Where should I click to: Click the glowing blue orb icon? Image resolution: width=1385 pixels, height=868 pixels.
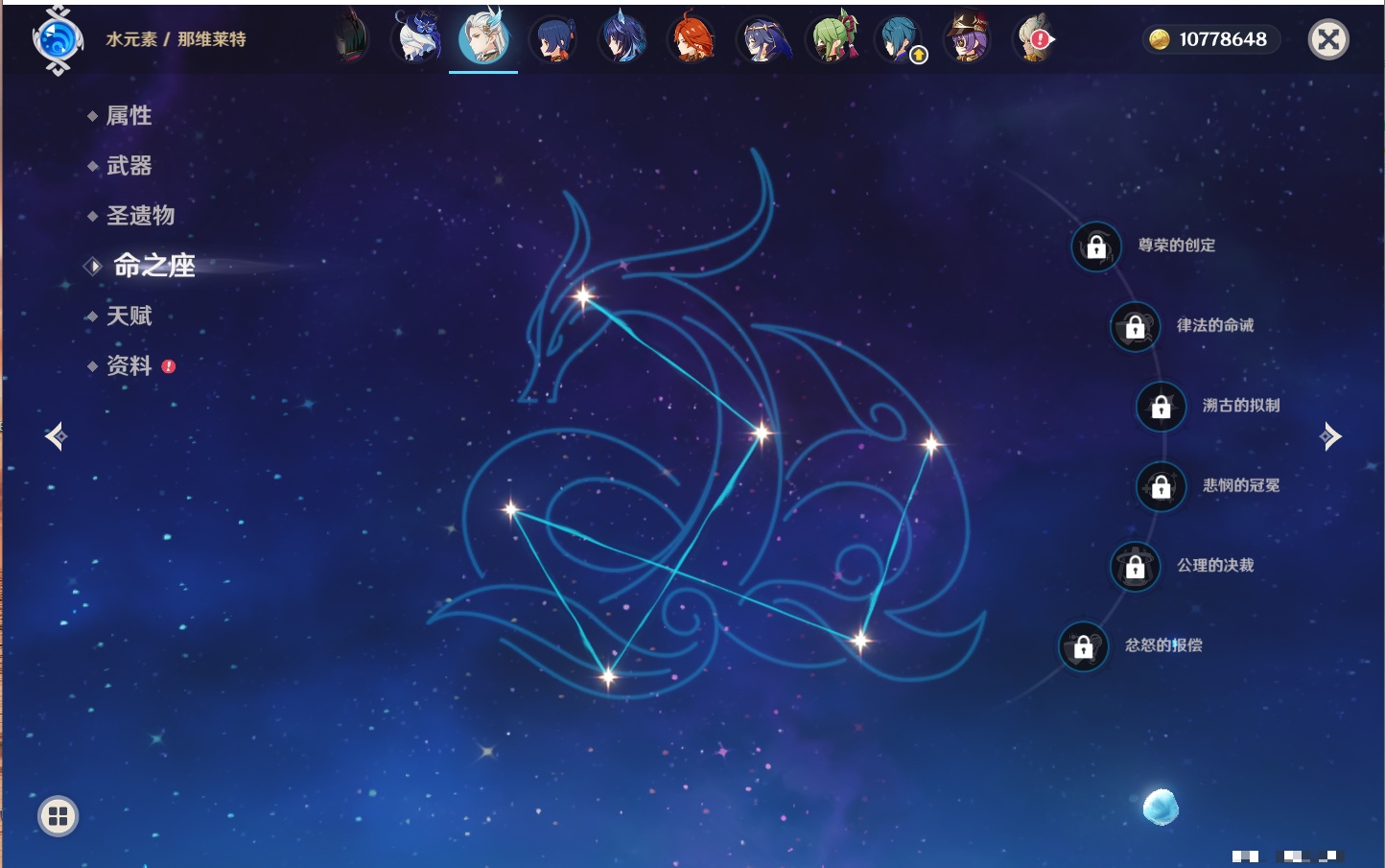click(x=1161, y=808)
